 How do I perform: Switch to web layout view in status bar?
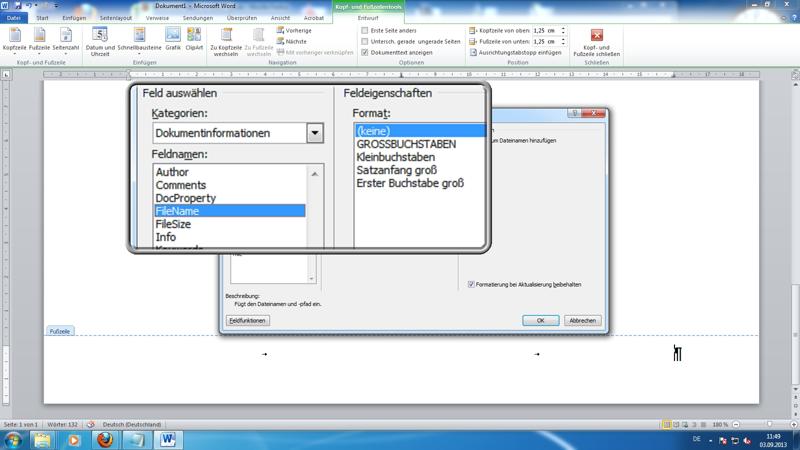(685, 424)
